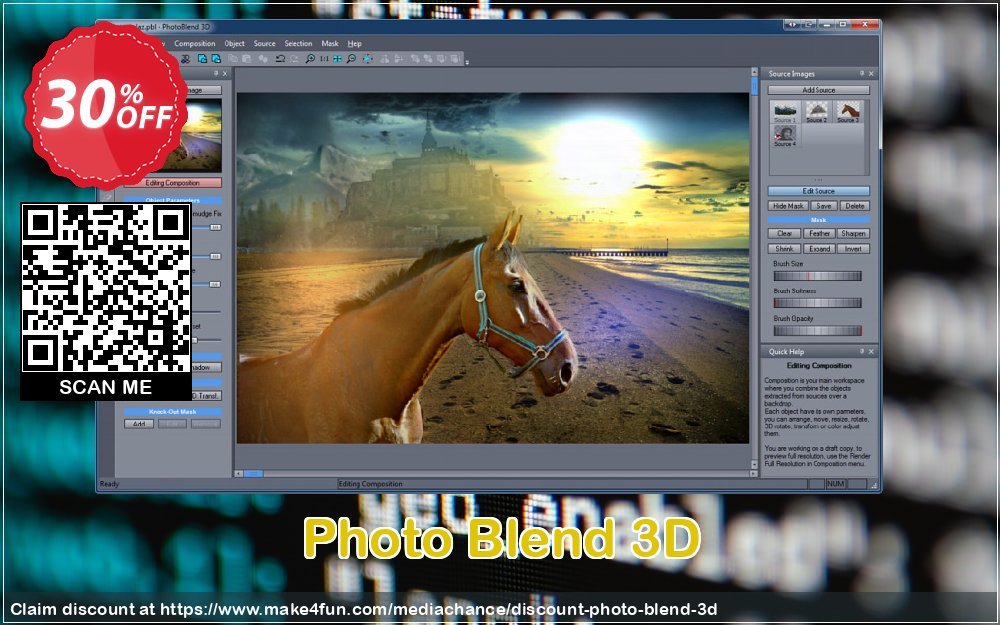The width and height of the screenshot is (1000, 625).
Task: Click the Redo arrow toolbar icon
Action: (294, 59)
